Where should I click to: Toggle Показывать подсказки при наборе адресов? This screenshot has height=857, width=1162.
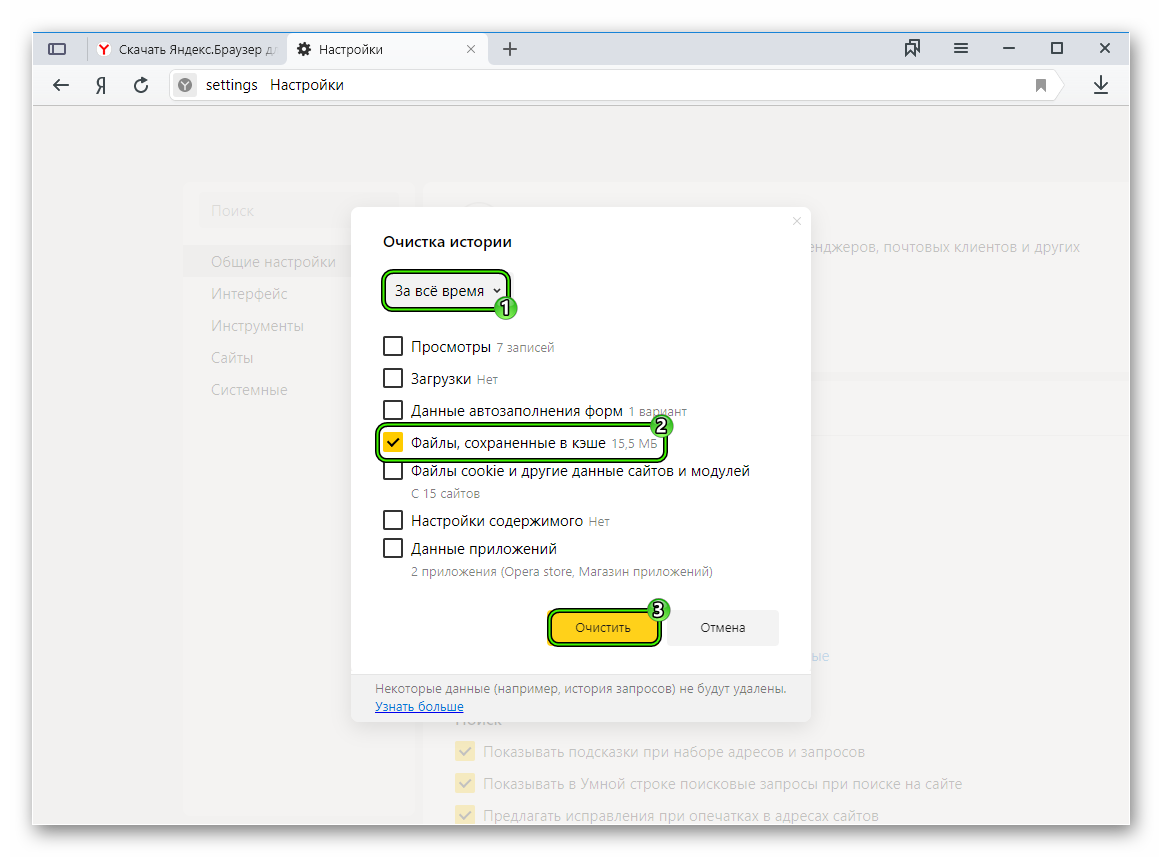pos(465,751)
